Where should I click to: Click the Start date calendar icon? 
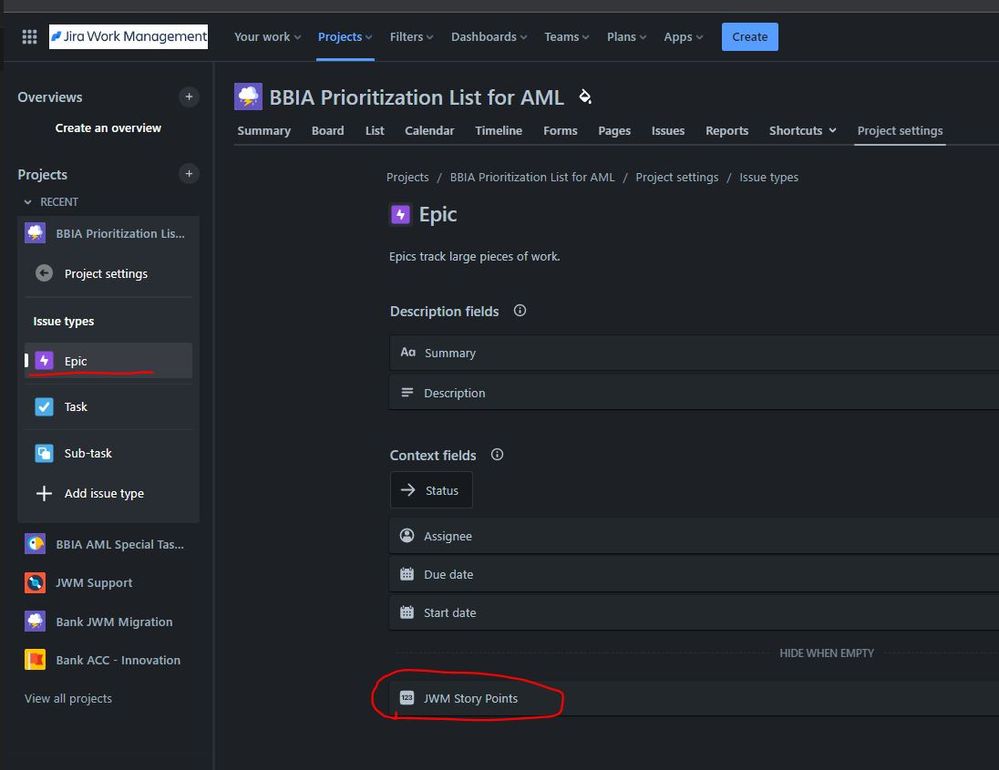[x=407, y=612]
